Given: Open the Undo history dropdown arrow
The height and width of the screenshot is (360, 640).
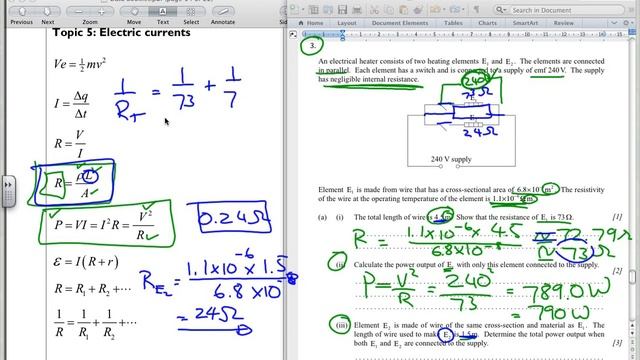Looking at the screenshot, I should pos(444,10).
